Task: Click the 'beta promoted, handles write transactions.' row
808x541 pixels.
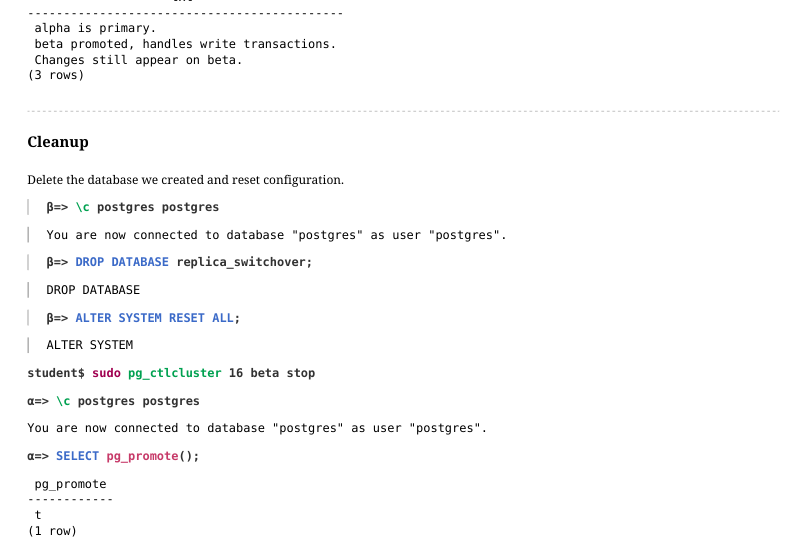Action: 185,44
